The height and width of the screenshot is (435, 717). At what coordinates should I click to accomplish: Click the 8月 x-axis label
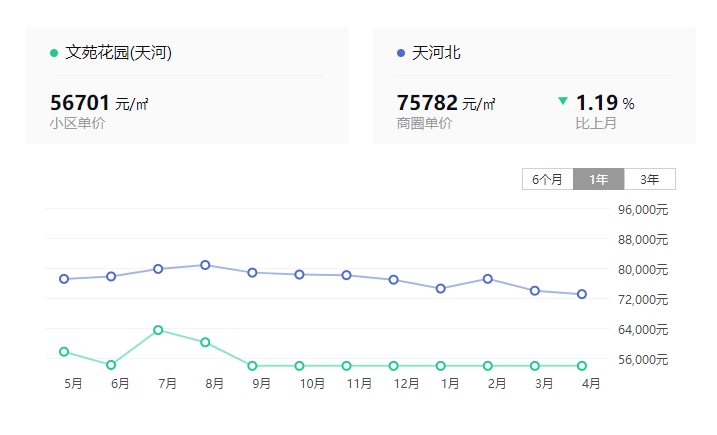pyautogui.click(x=214, y=383)
